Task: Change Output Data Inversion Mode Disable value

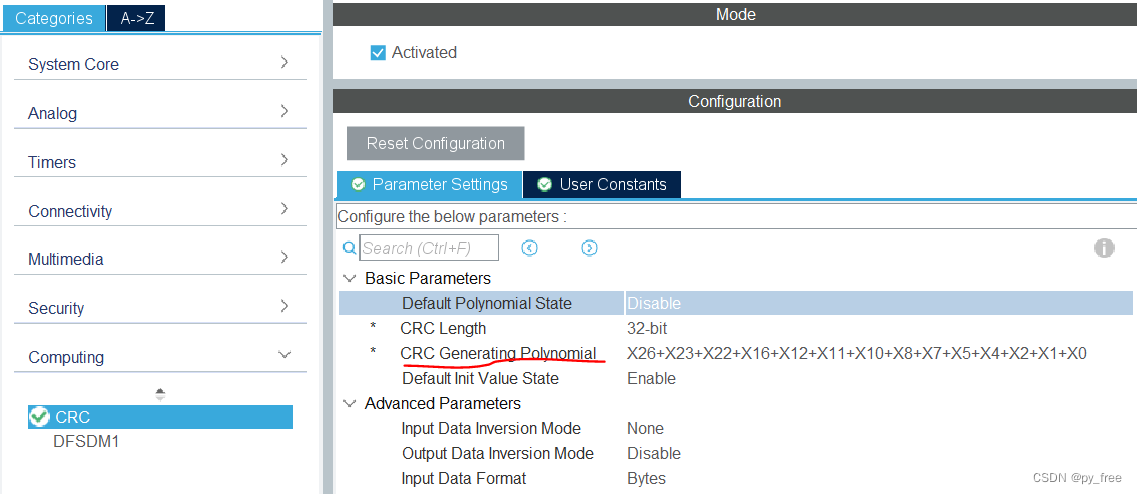Action: coord(654,453)
